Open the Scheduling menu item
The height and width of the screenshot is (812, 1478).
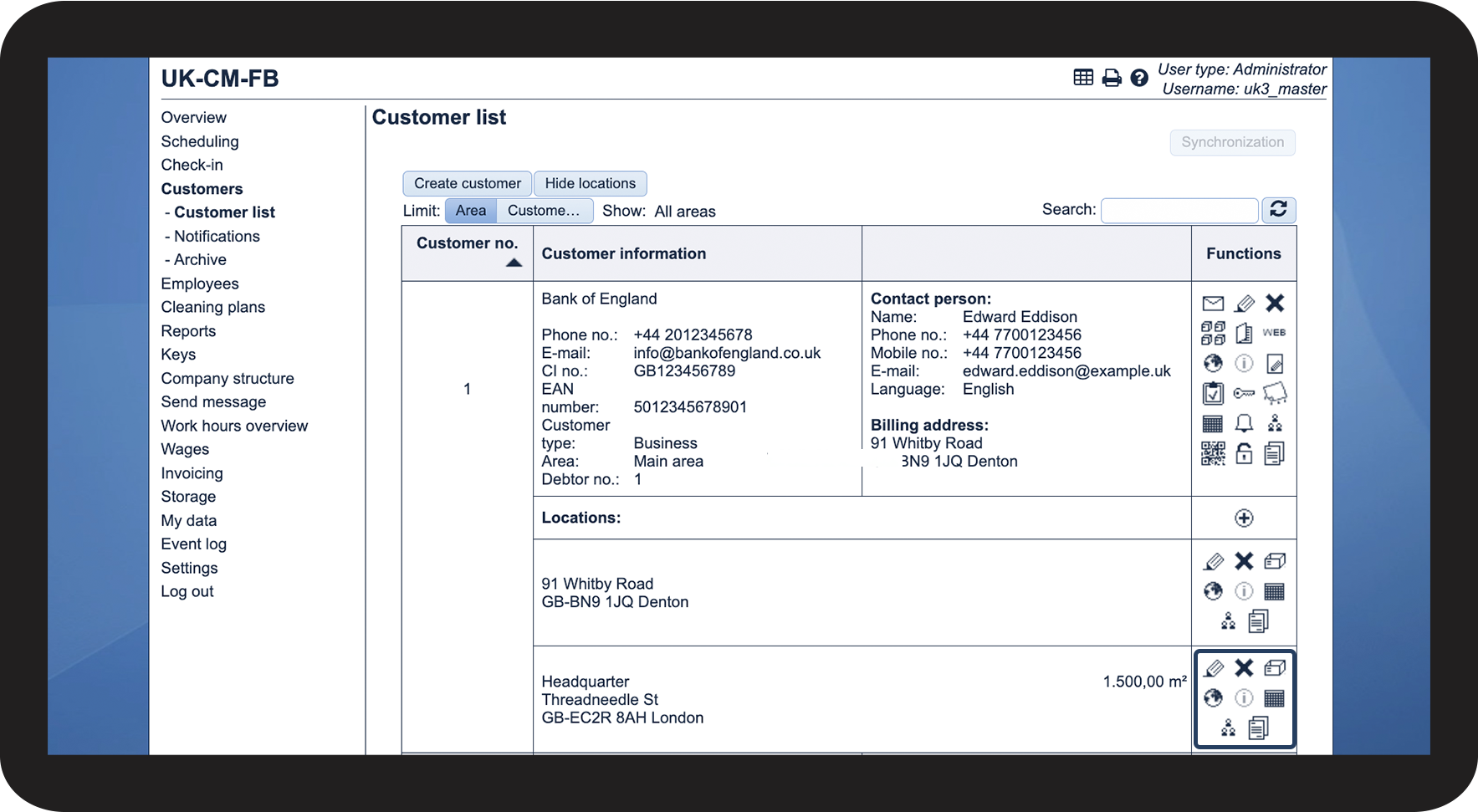(x=200, y=141)
